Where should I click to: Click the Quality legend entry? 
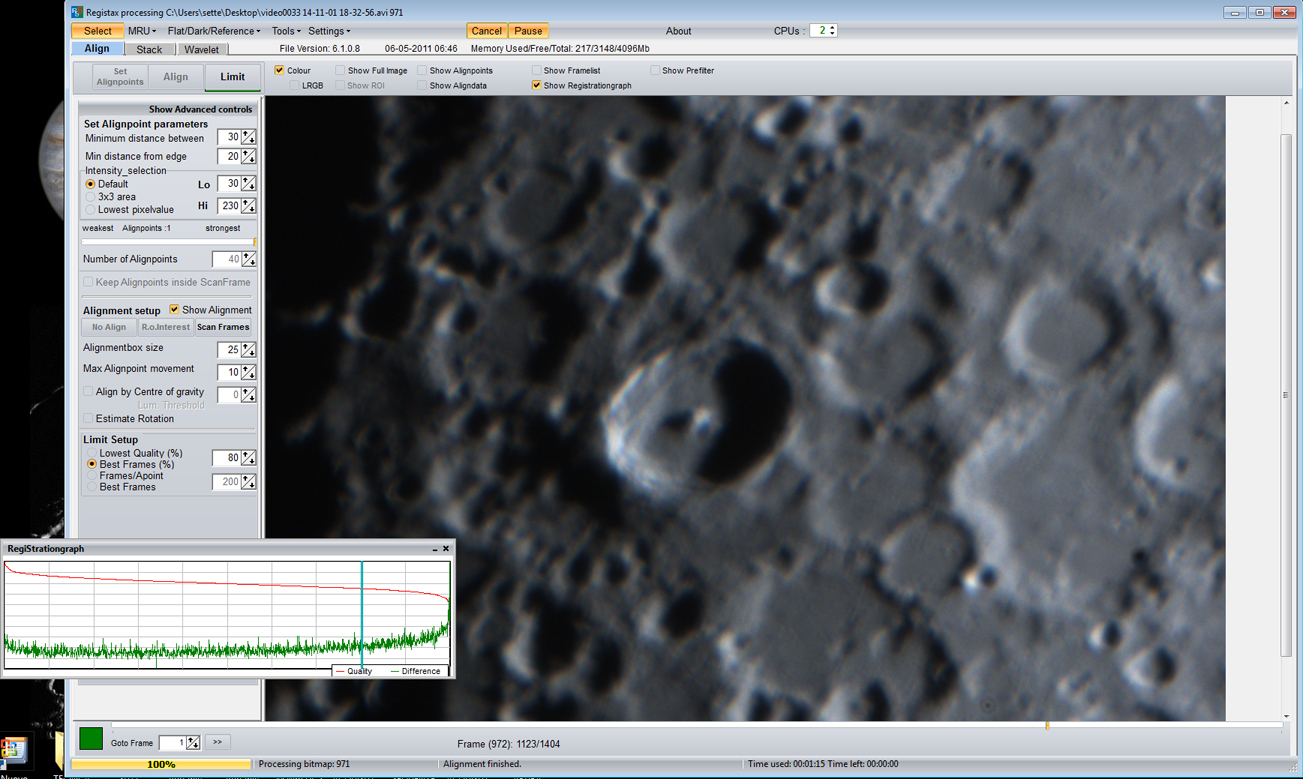[354, 671]
